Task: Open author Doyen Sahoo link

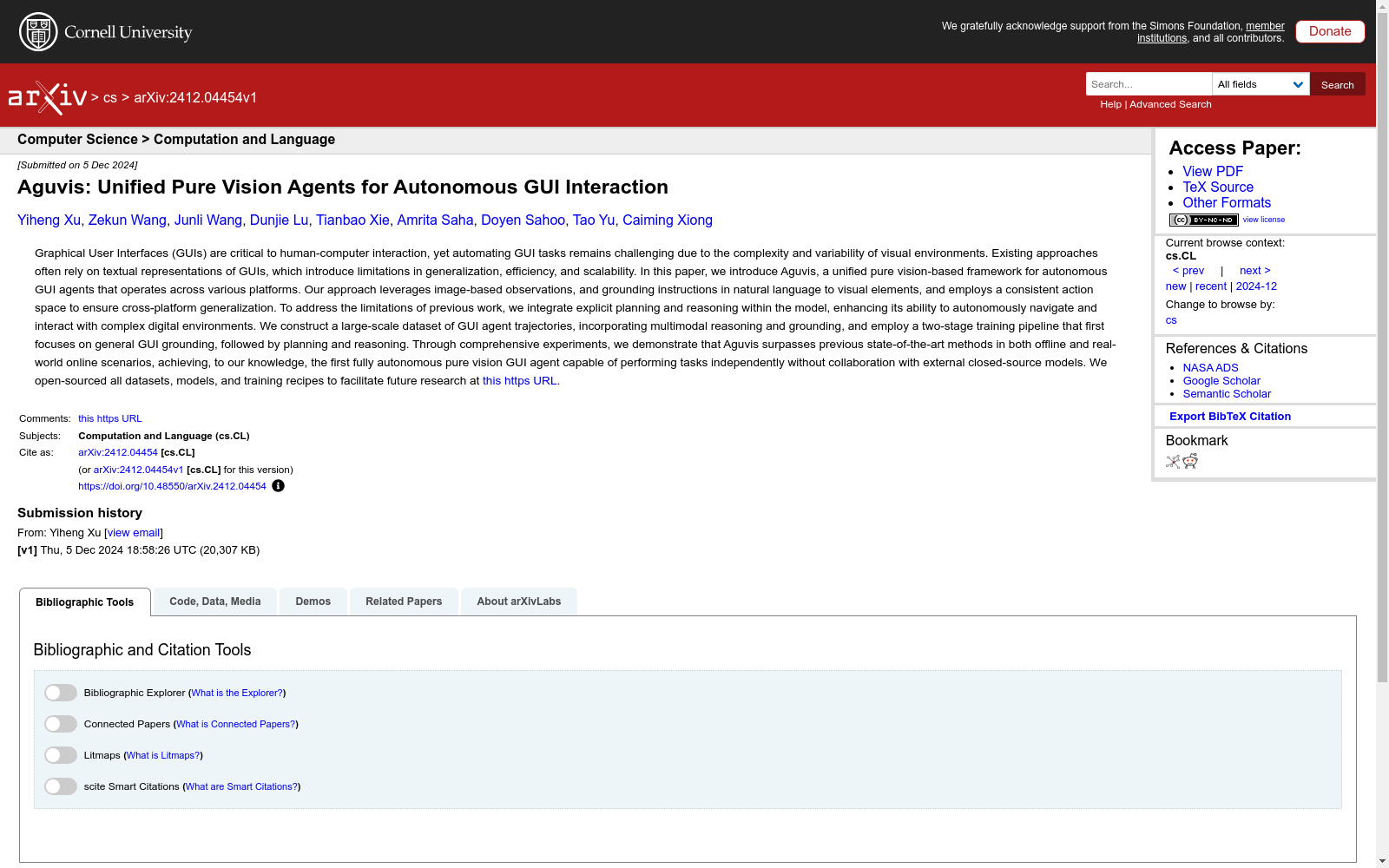Action: click(x=523, y=220)
